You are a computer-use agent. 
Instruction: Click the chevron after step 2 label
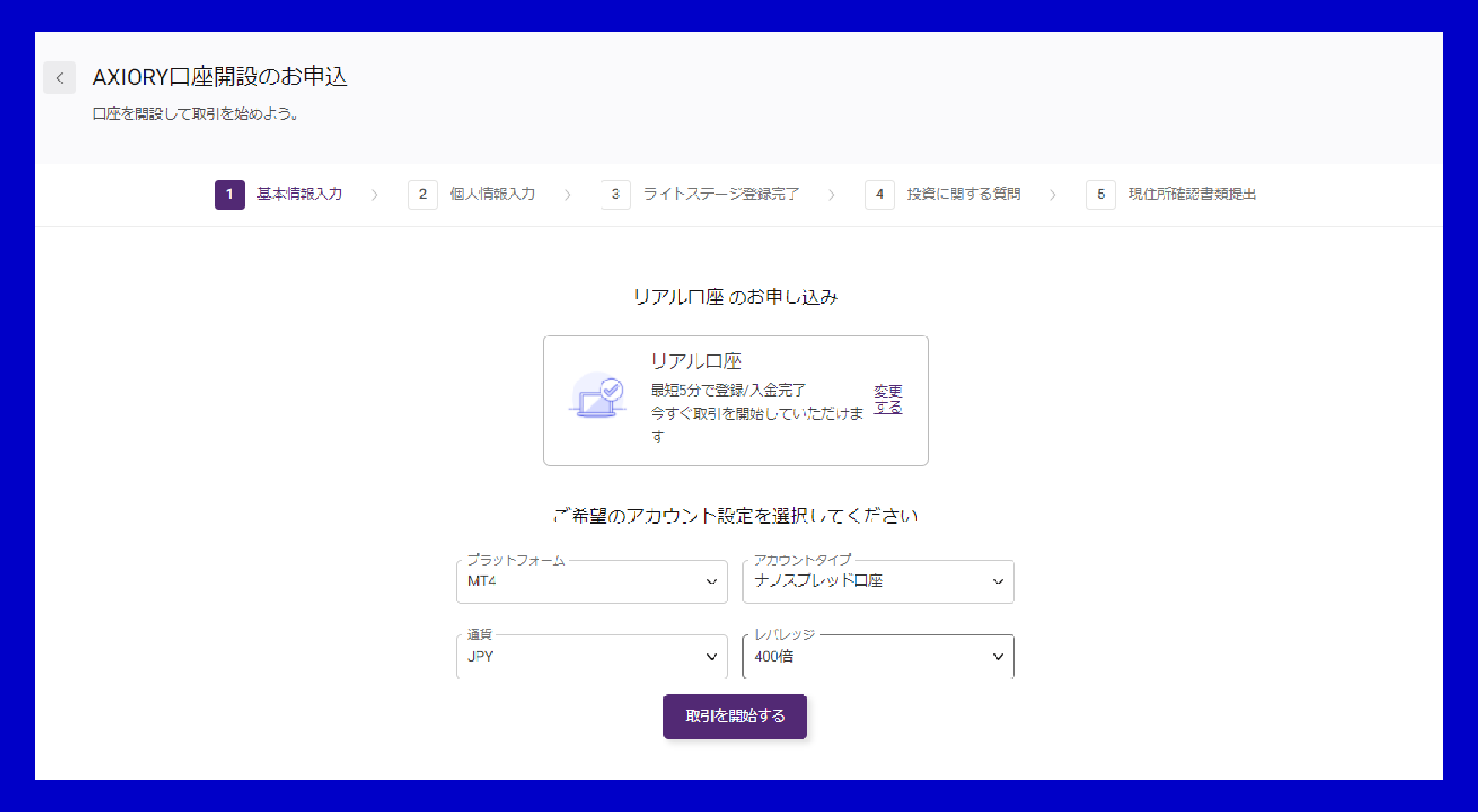pyautogui.click(x=567, y=195)
